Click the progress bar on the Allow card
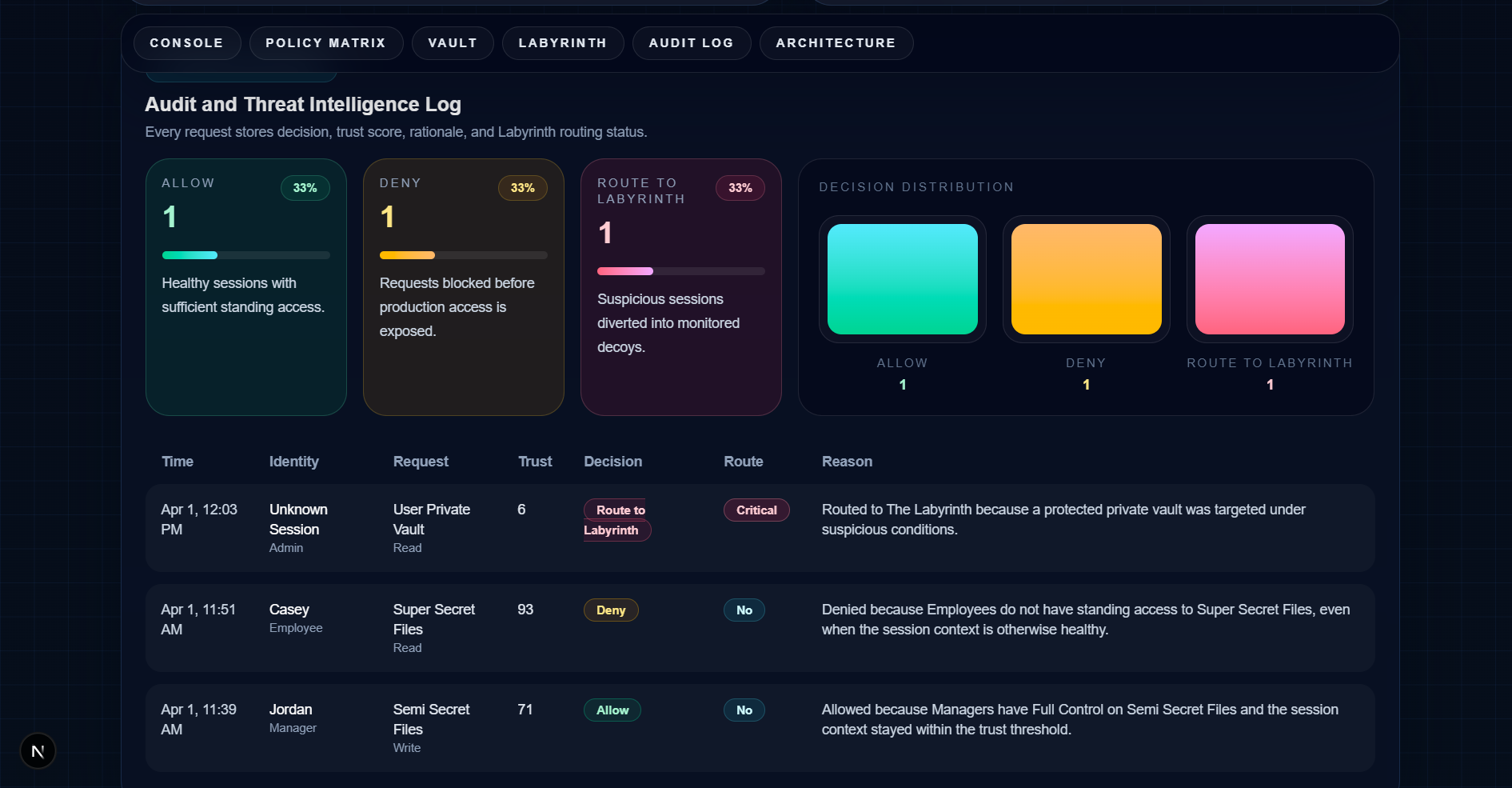This screenshot has height=788, width=1512. coord(245,255)
